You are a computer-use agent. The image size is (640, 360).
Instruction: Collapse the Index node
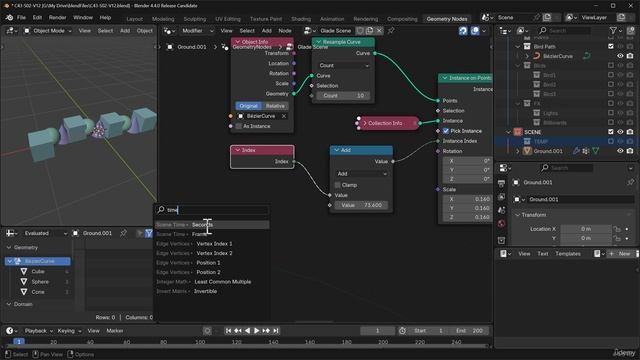pos(237,150)
